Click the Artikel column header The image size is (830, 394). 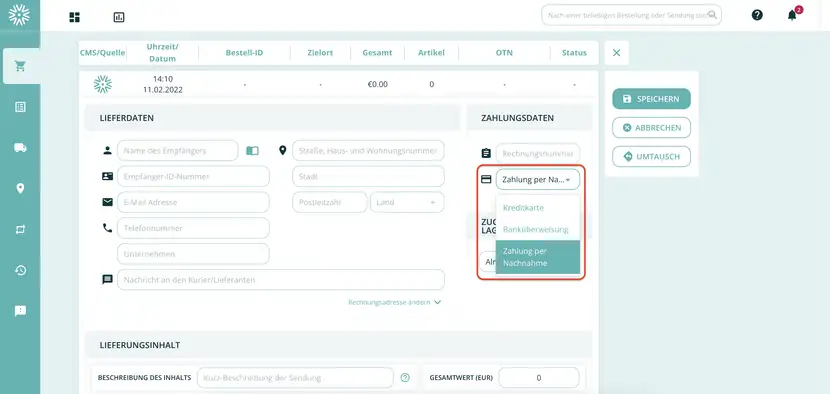(431, 53)
